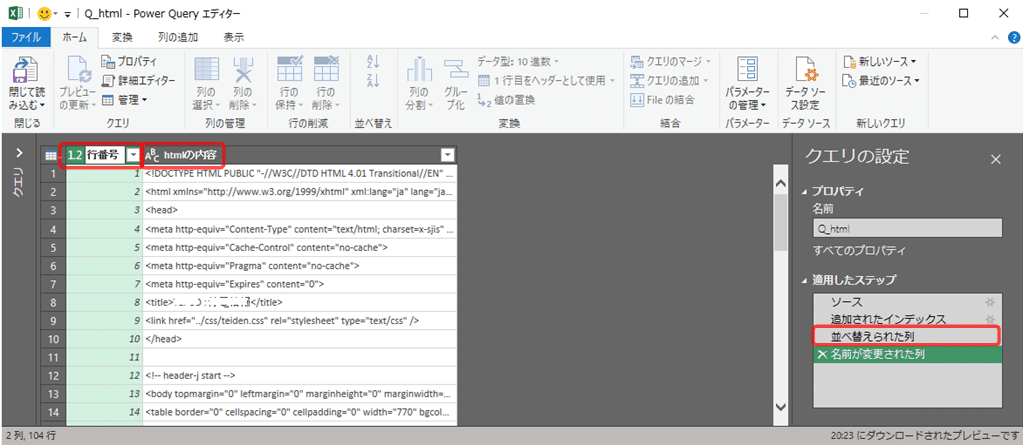The image size is (1023, 445).
Task: Collapse the ribbon with the caret
Action: [995, 38]
